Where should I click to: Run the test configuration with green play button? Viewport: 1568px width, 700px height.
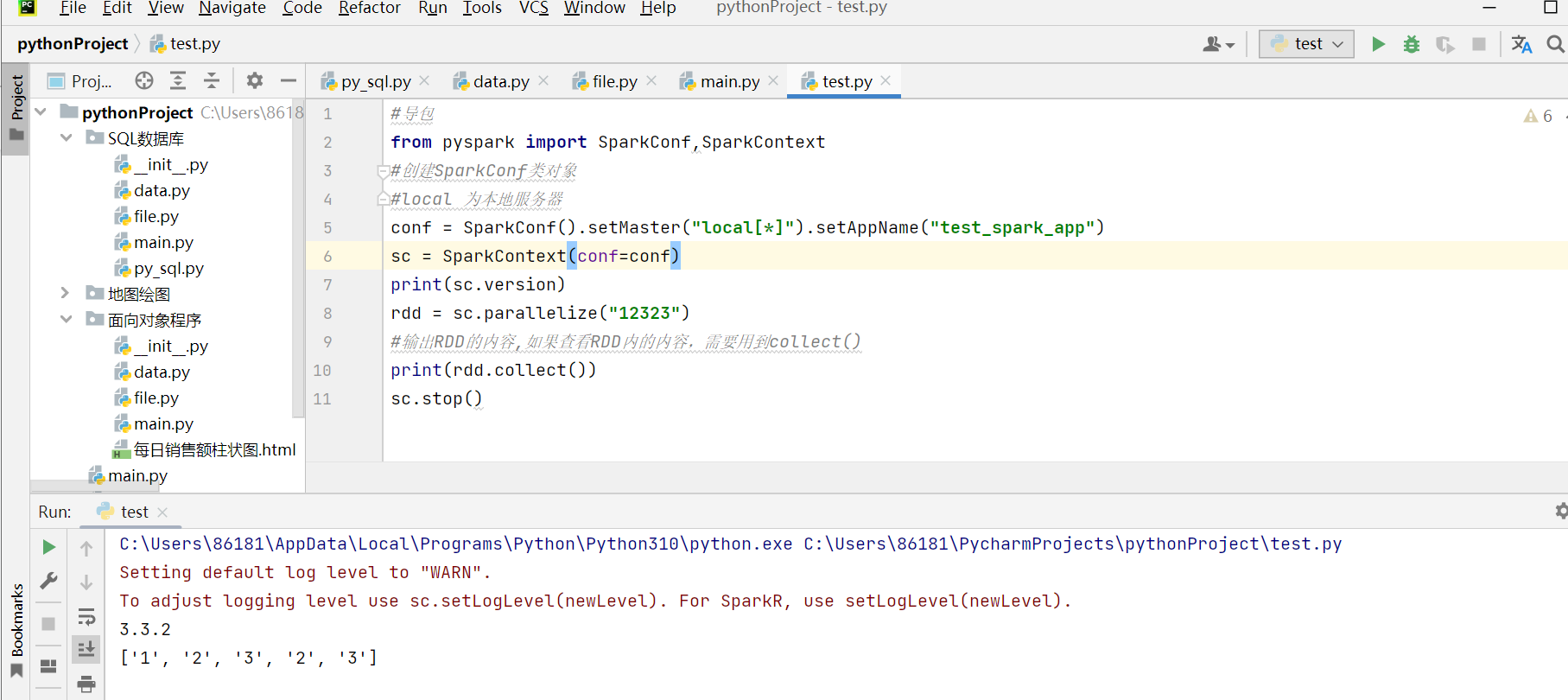1378,44
